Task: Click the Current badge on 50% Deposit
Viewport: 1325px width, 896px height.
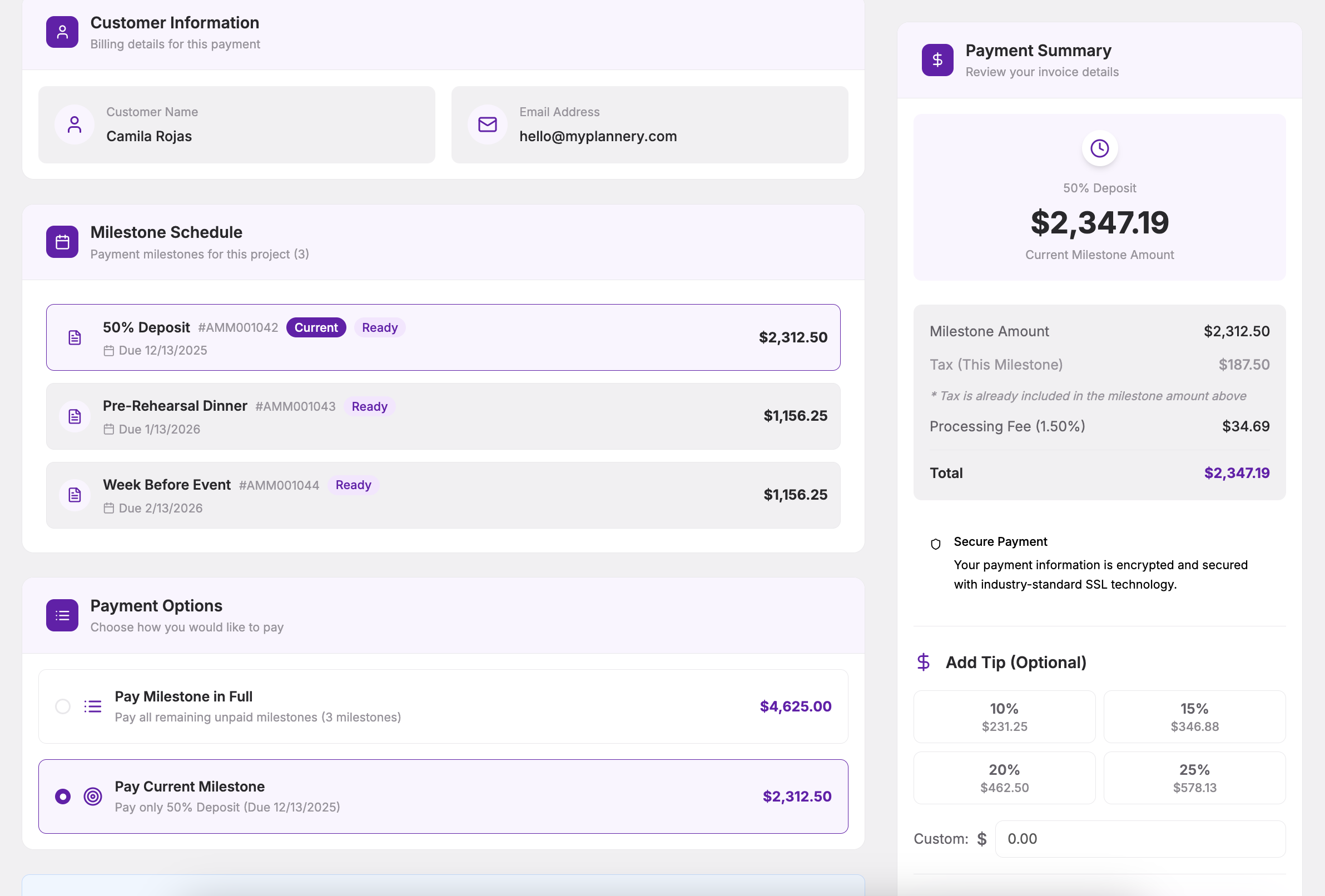Action: (316, 328)
